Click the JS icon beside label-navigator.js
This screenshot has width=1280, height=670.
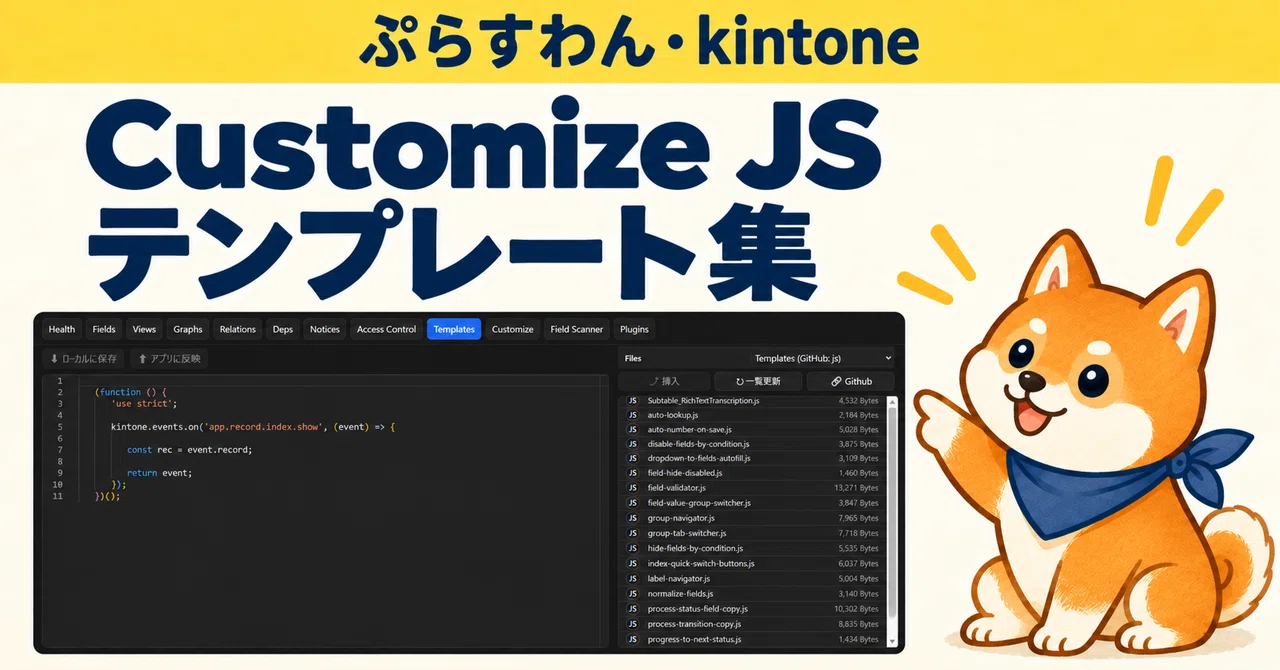(632, 578)
